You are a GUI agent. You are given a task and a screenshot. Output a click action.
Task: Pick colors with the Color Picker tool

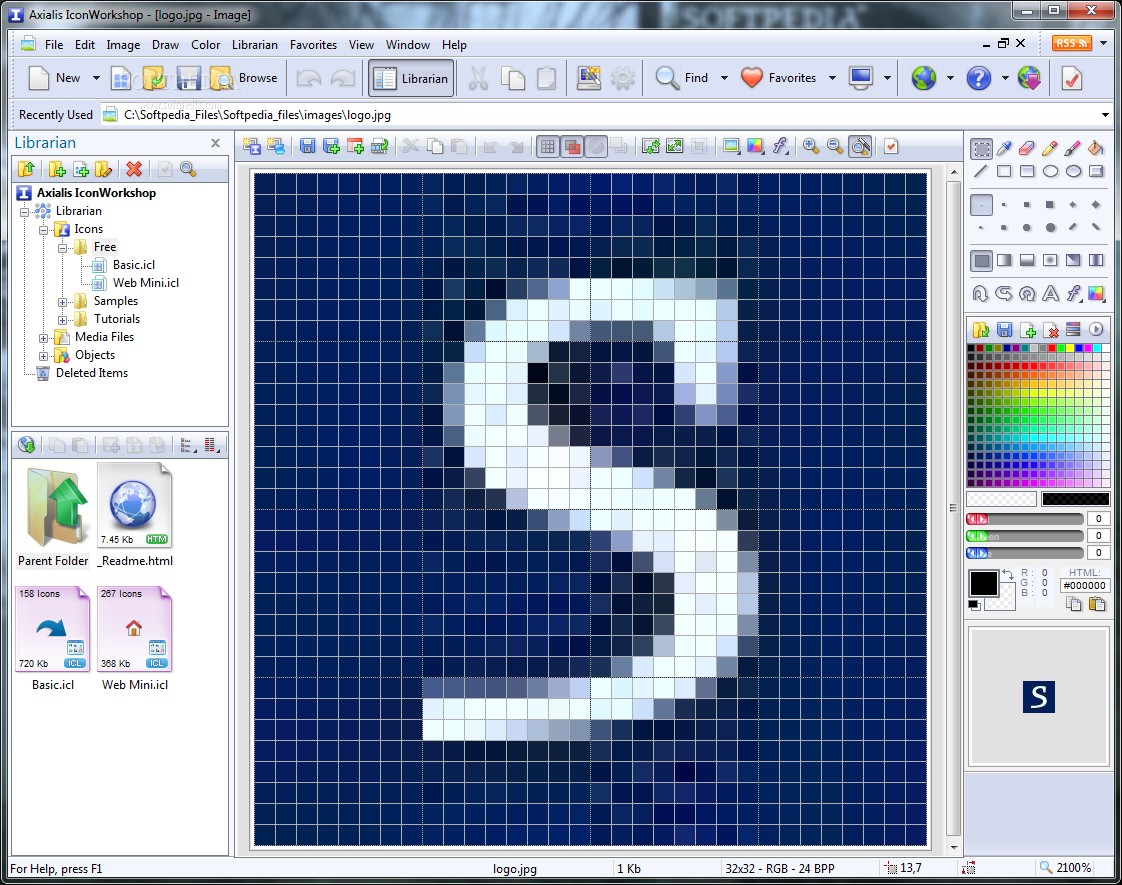[1003, 148]
